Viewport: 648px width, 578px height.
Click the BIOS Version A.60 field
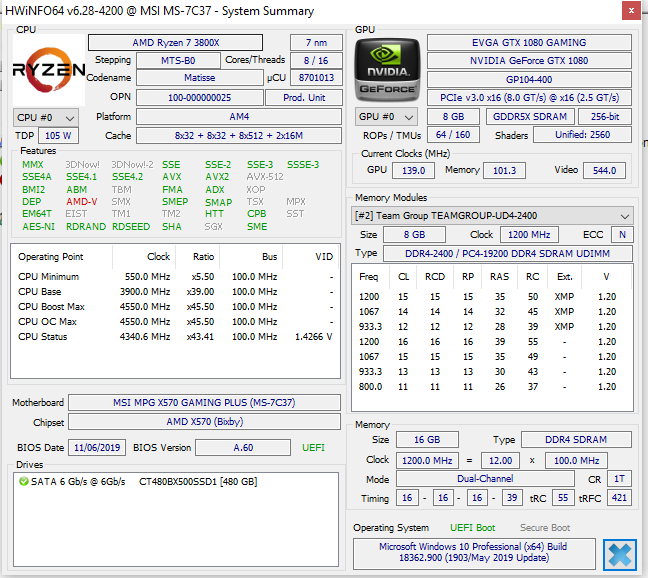[243, 447]
